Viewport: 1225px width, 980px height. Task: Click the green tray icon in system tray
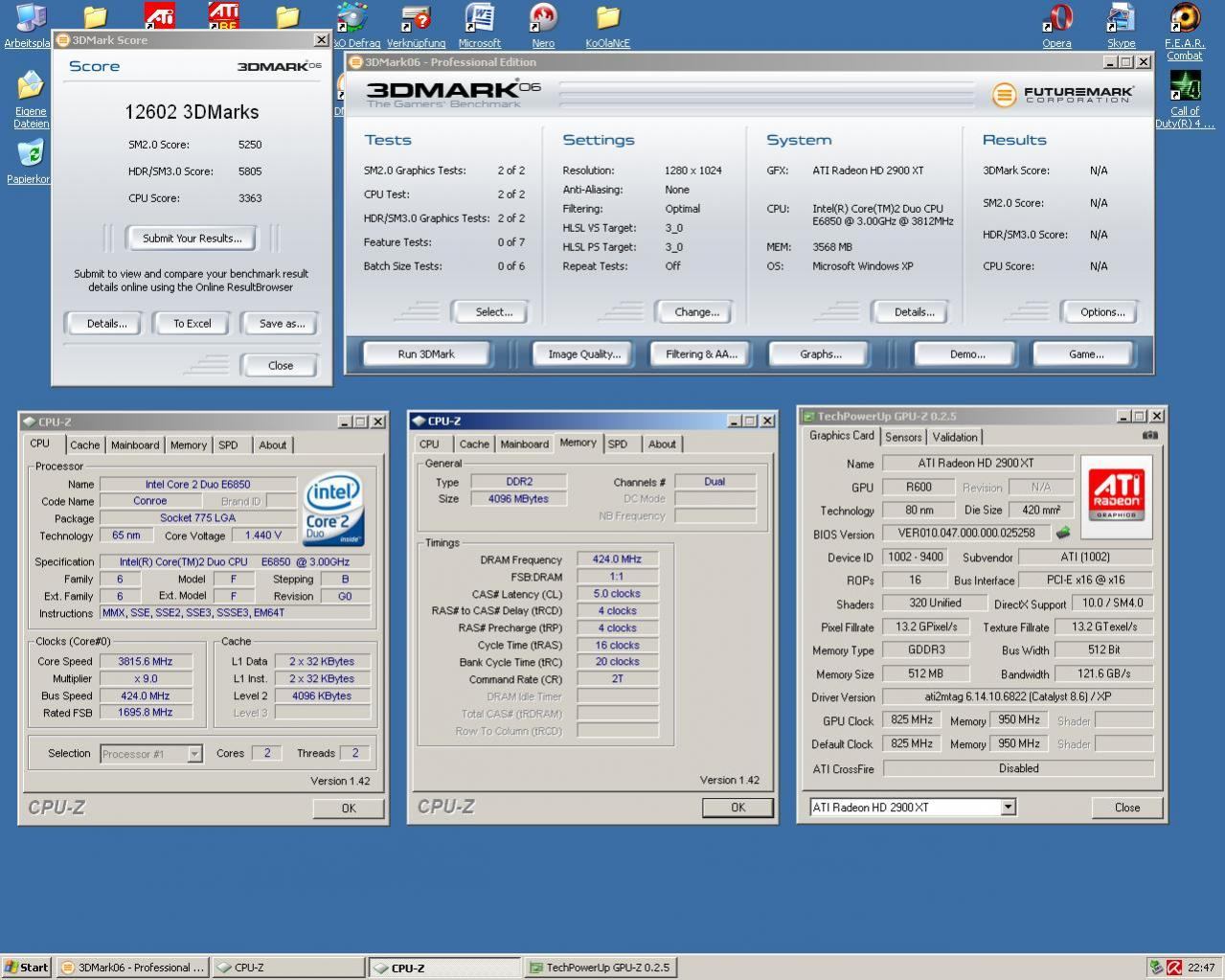1157,968
